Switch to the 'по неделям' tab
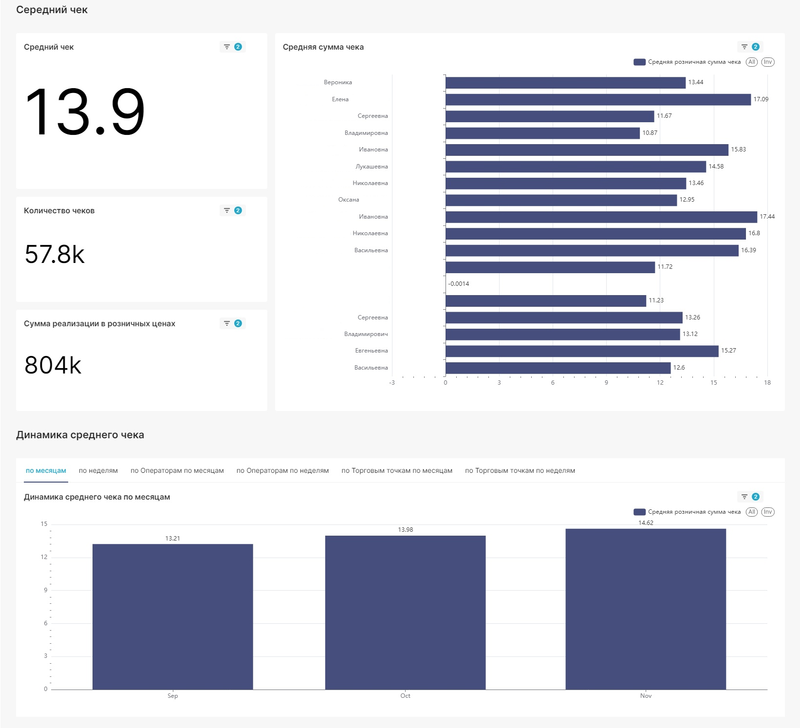 98,470
